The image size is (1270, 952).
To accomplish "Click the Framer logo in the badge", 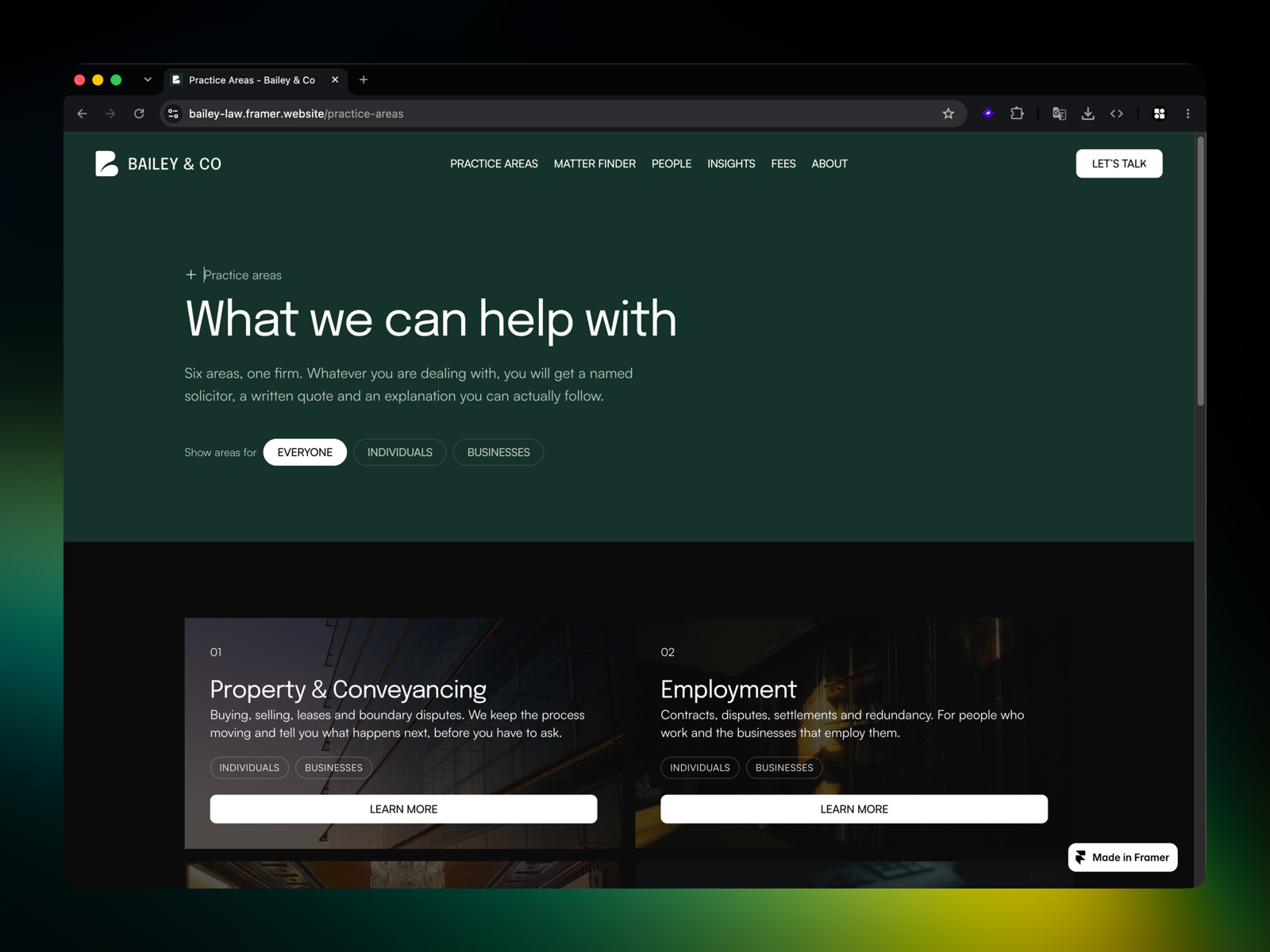I will 1080,858.
